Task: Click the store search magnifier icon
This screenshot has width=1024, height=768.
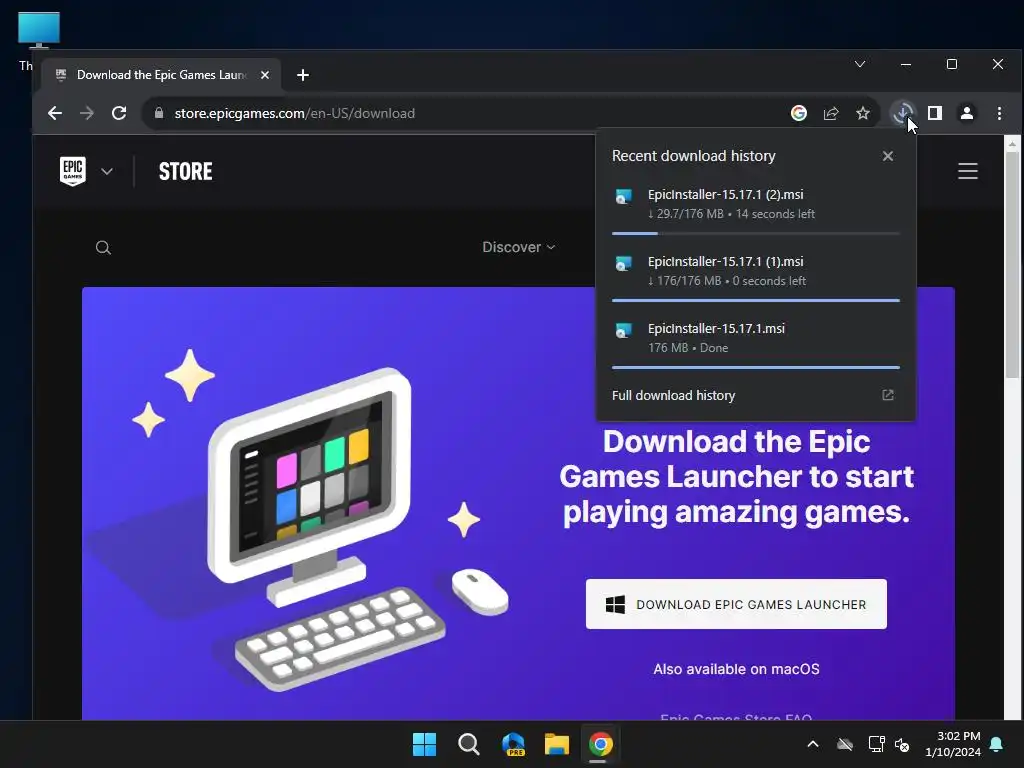Action: coord(103,248)
